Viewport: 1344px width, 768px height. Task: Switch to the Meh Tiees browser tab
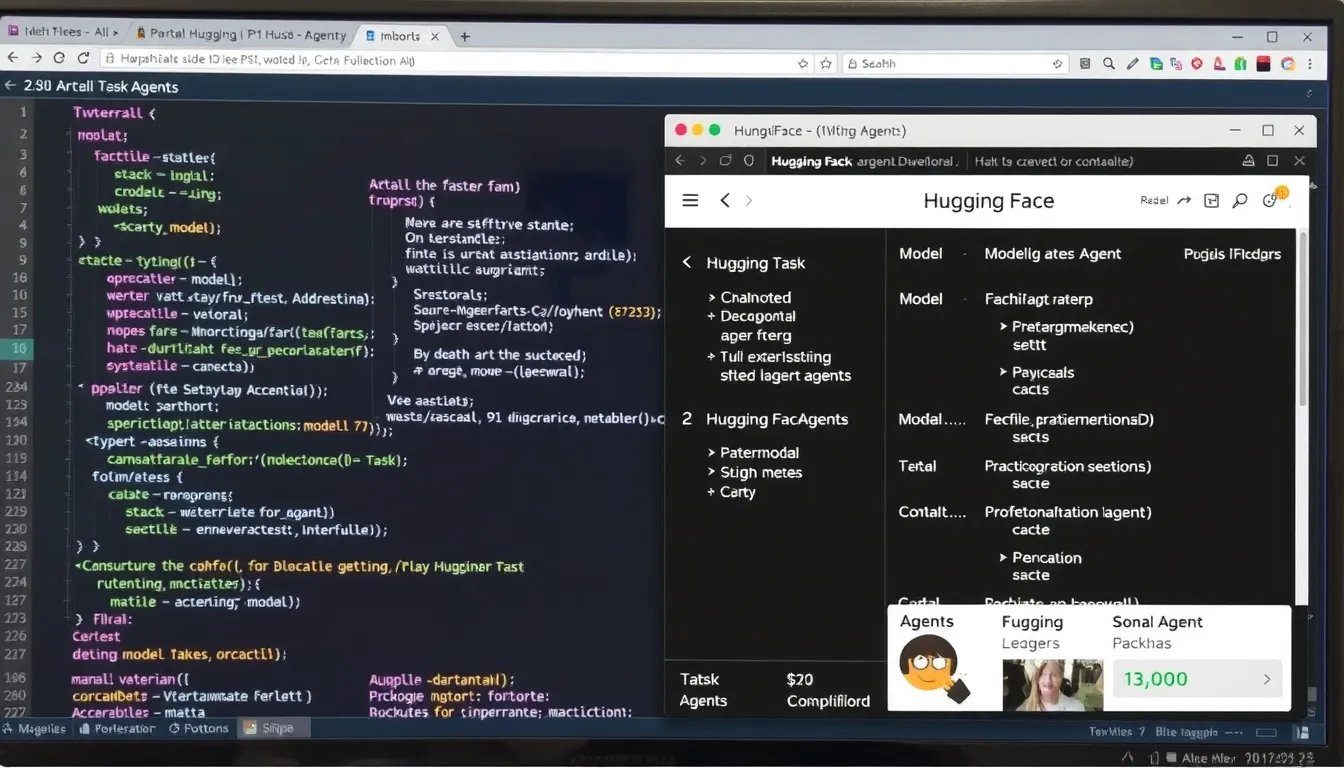[x=62, y=33]
